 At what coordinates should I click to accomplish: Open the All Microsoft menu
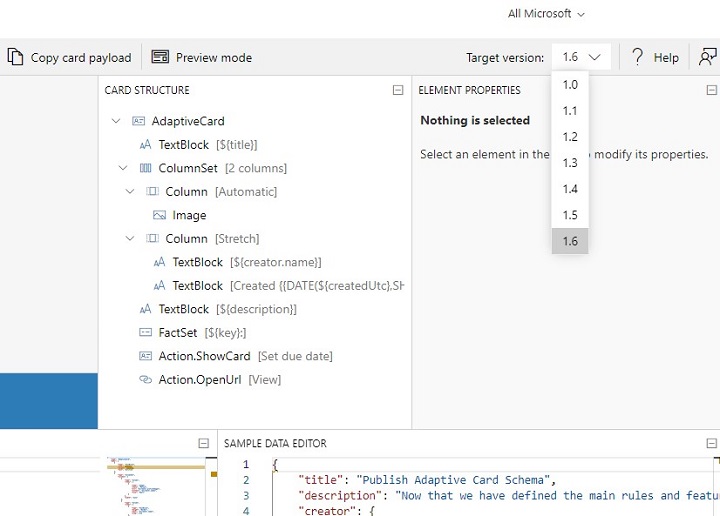(x=546, y=14)
